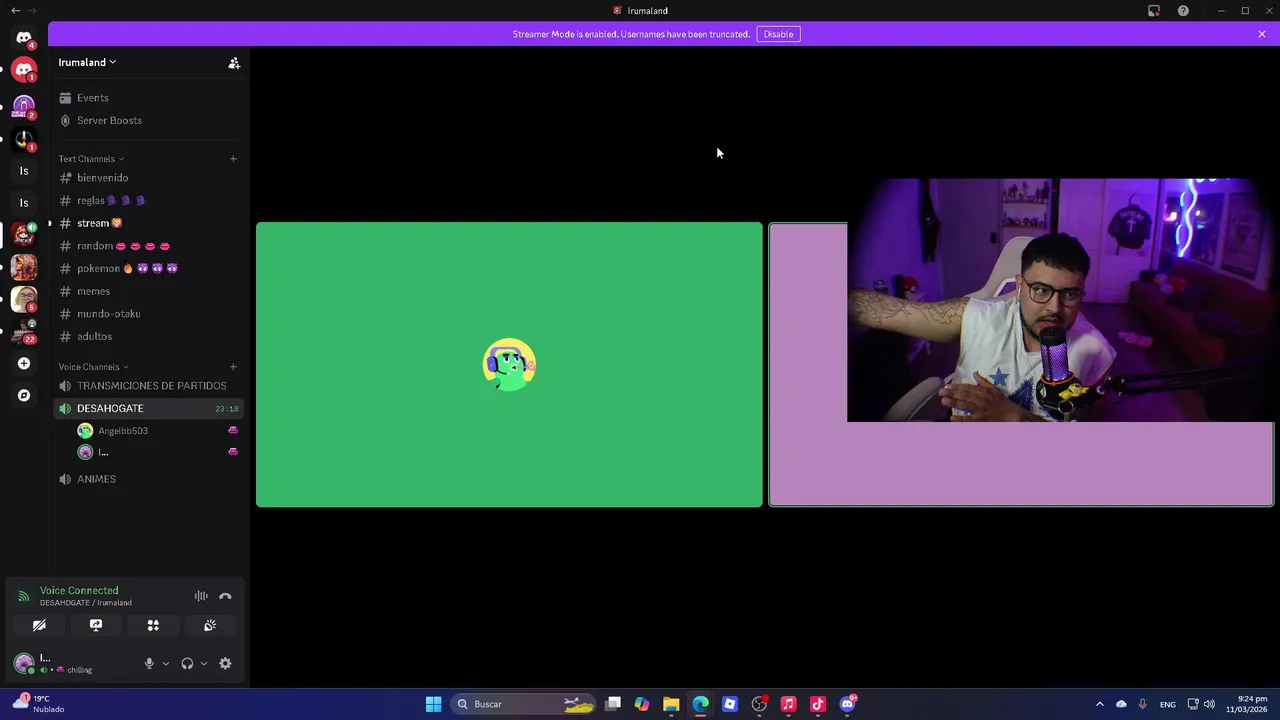The height and width of the screenshot is (720, 1280).
Task: Open Discord direct messages home icon
Action: (x=24, y=37)
